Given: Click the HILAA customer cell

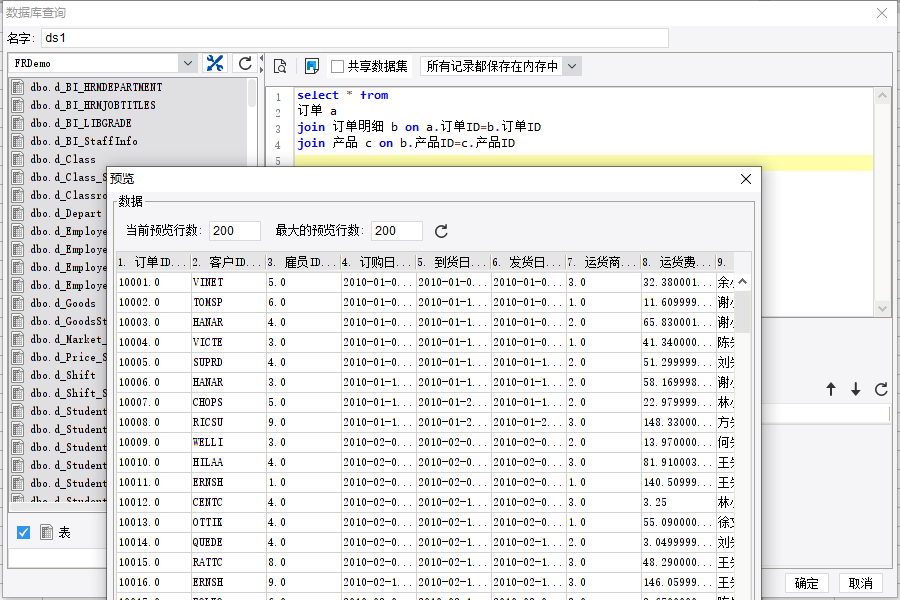Looking at the screenshot, I should [x=228, y=462].
